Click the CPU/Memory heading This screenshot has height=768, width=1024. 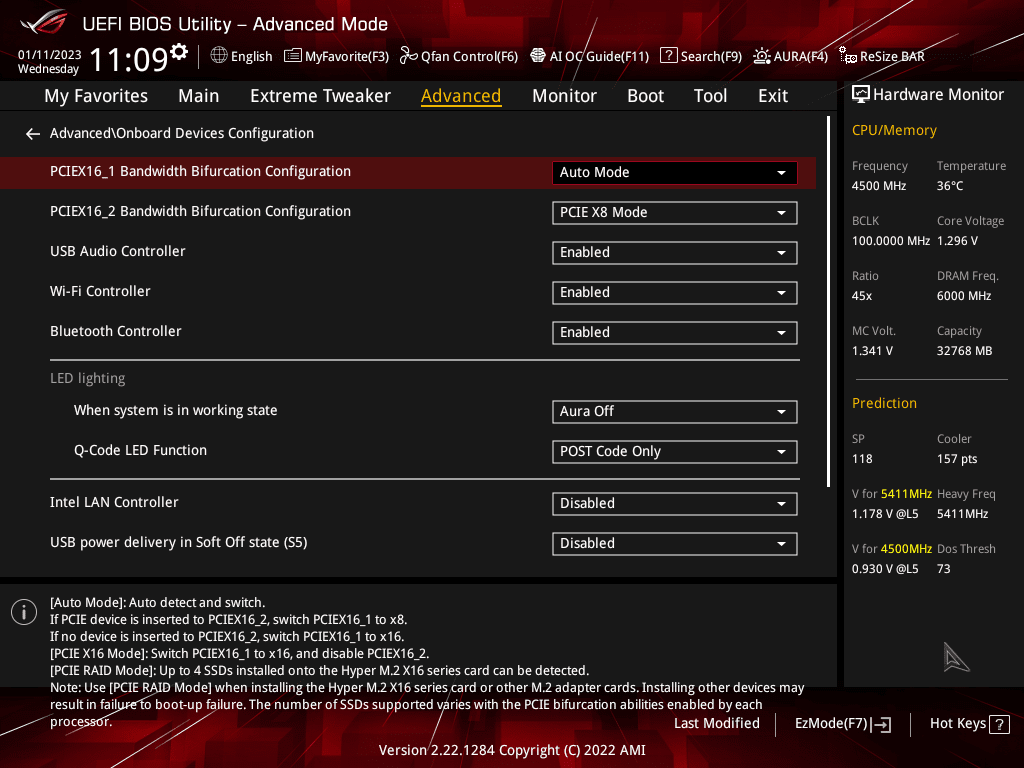point(894,131)
